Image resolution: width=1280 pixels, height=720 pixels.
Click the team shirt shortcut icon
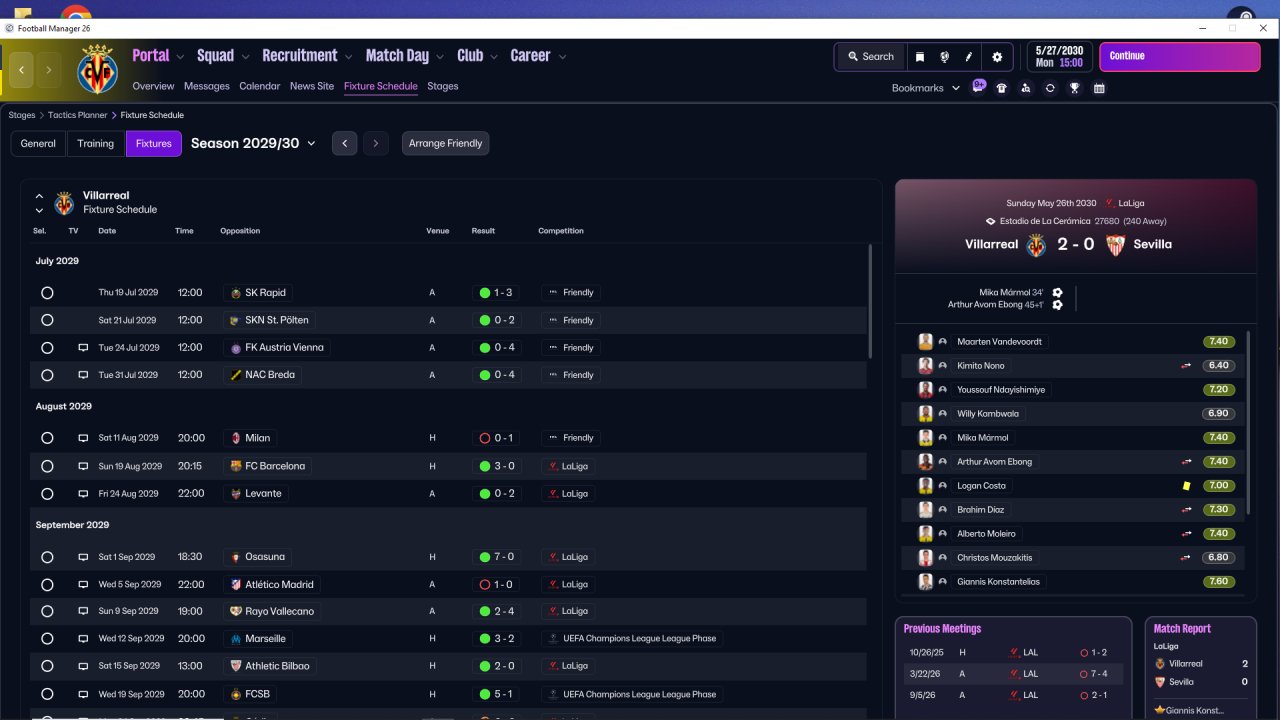[x=1002, y=88]
